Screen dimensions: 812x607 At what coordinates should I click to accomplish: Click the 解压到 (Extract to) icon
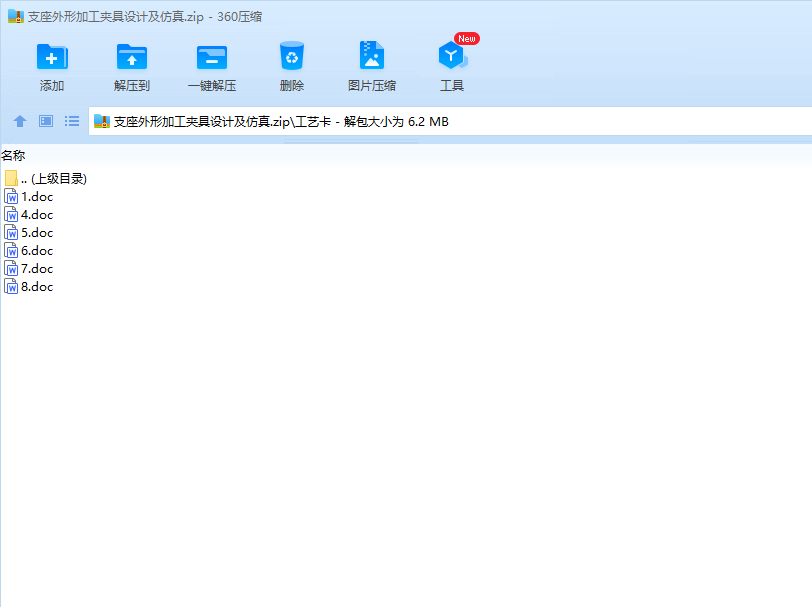(132, 56)
